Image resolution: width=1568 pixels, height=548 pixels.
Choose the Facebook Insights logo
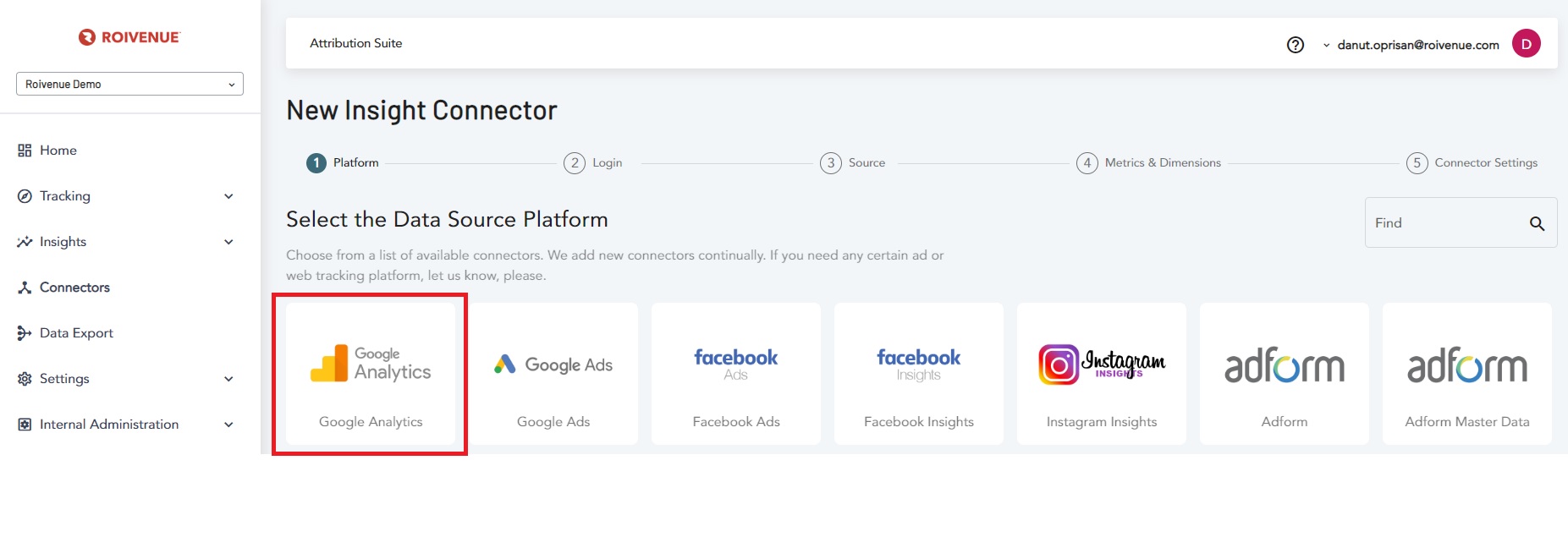coord(919,364)
